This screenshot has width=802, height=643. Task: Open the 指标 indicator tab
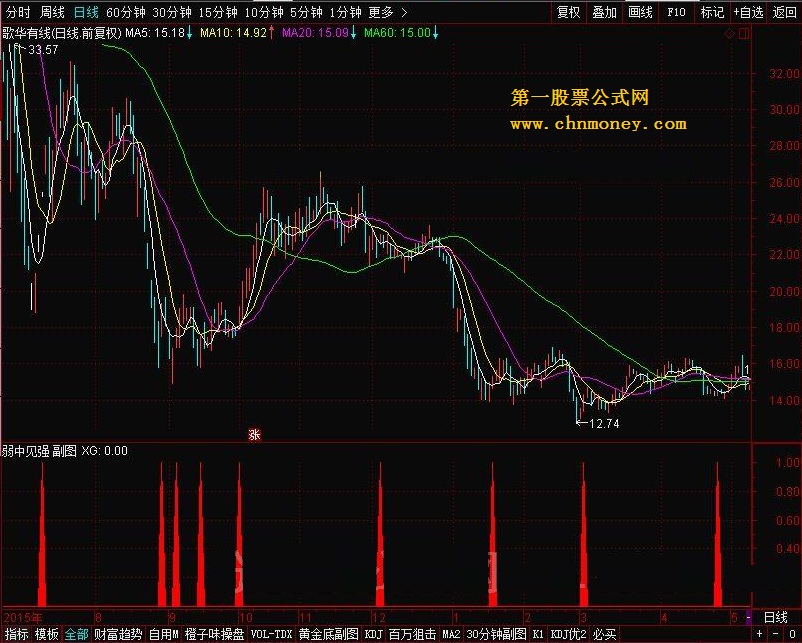[x=16, y=635]
